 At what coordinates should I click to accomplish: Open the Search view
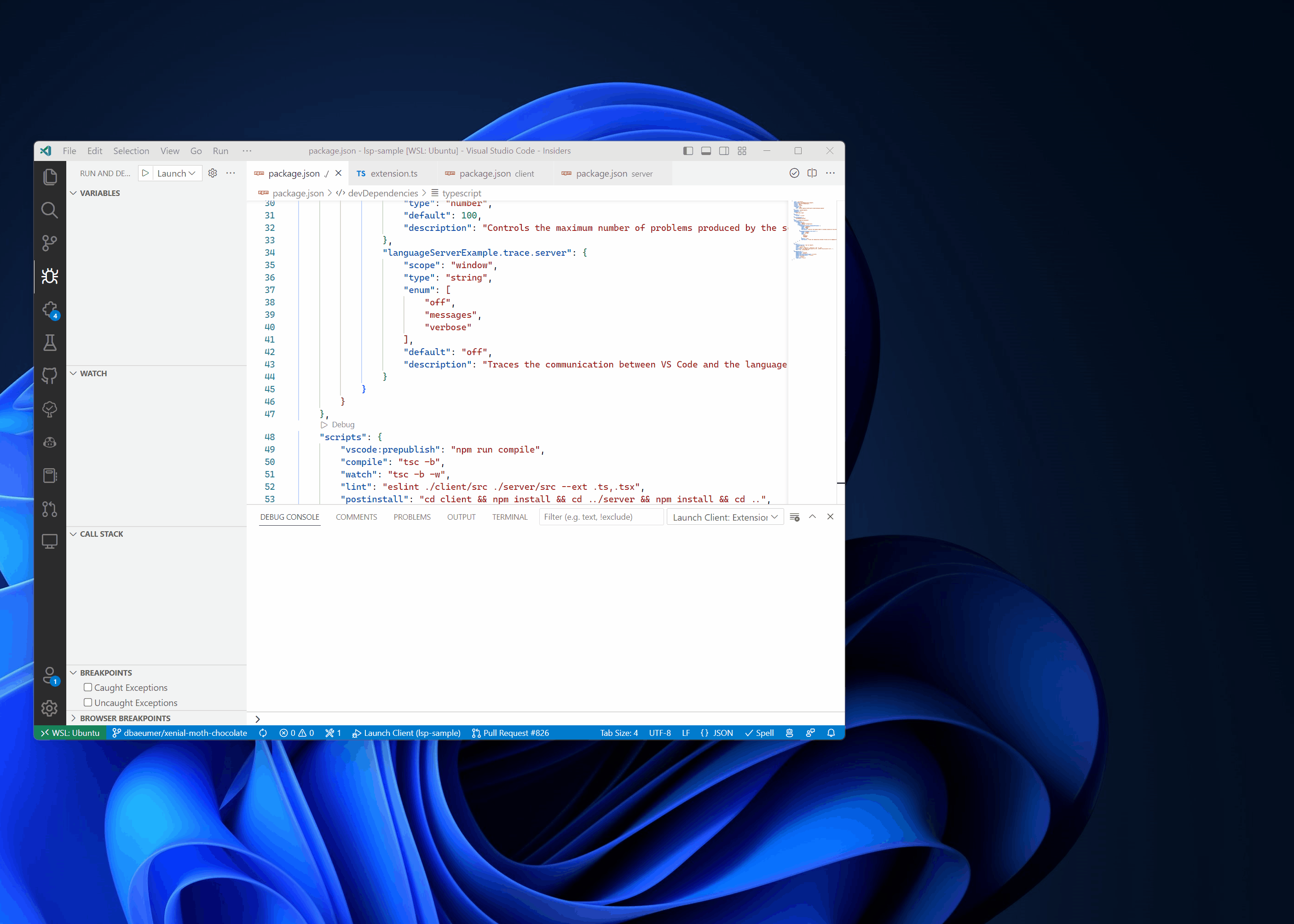tap(50, 210)
